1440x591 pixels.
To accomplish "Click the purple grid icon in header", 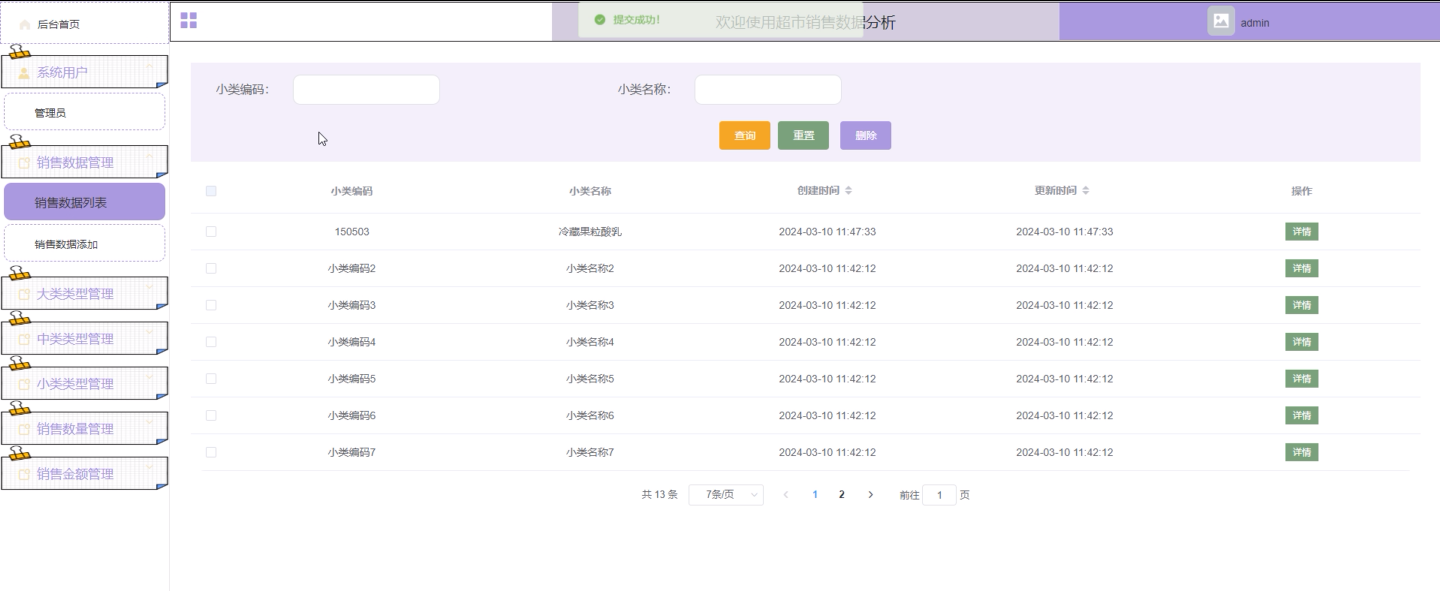I will tap(188, 21).
